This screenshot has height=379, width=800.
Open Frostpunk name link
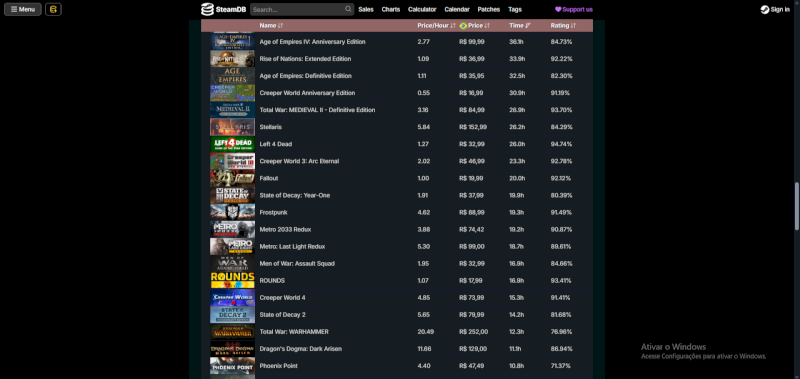pos(273,212)
